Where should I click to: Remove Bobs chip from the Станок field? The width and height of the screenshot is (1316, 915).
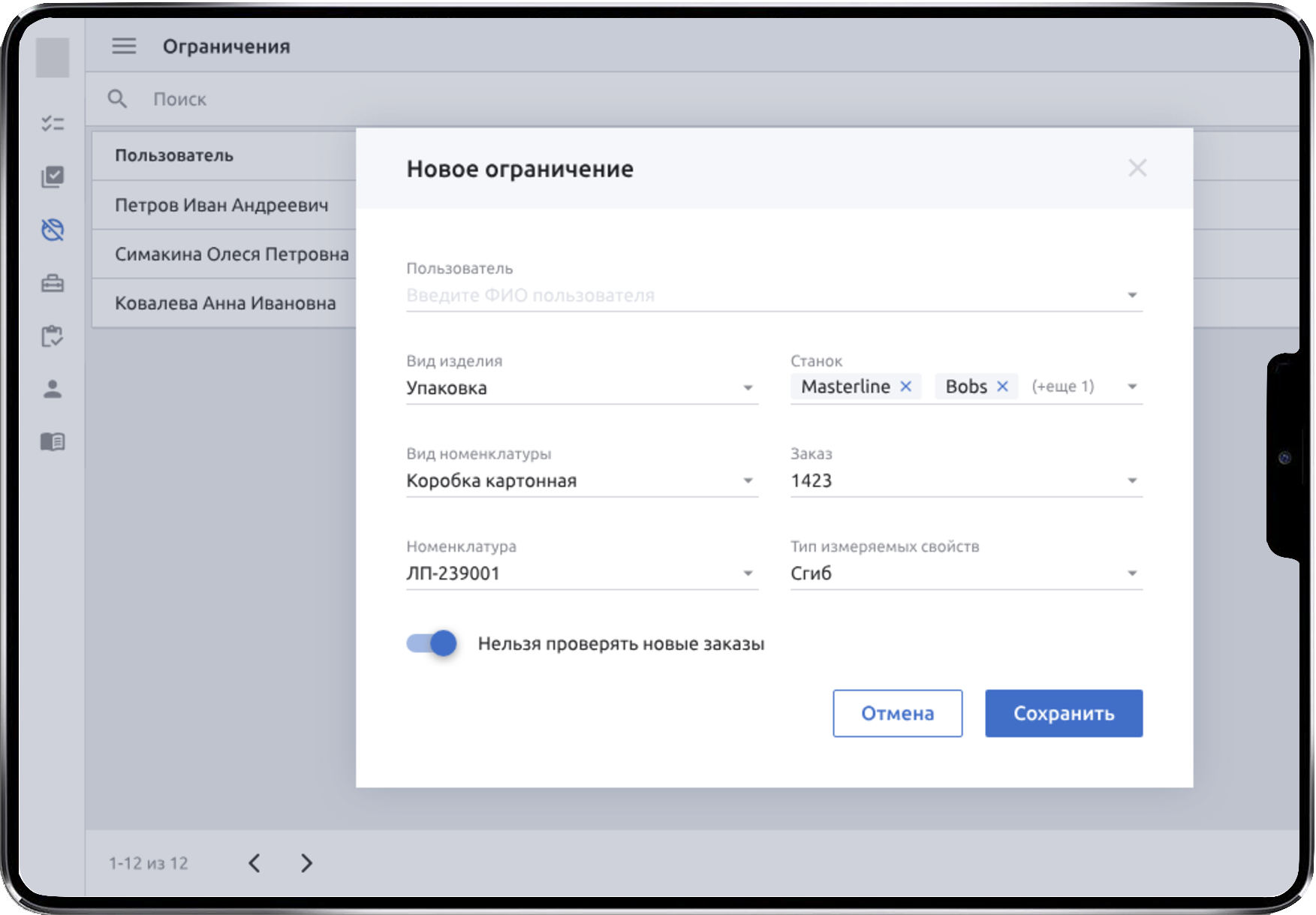point(1002,386)
